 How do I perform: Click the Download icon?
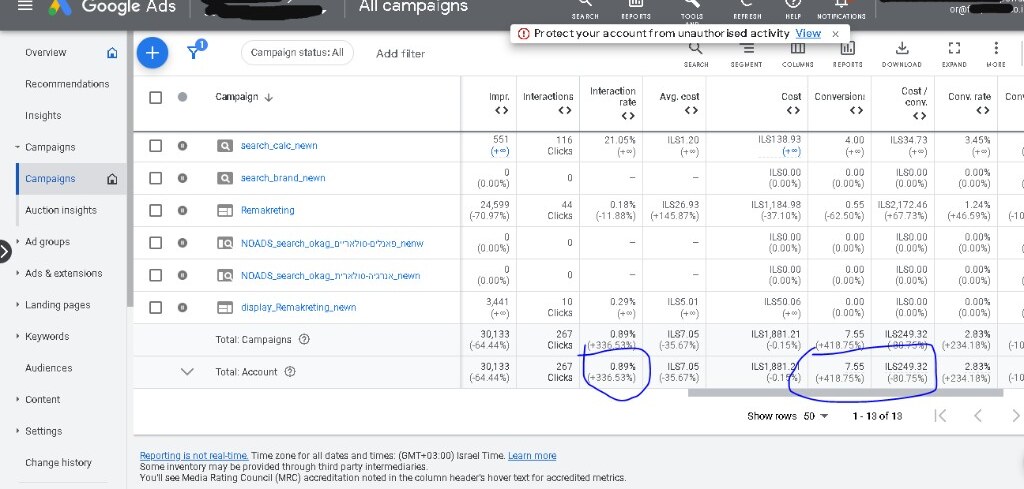click(x=901, y=48)
